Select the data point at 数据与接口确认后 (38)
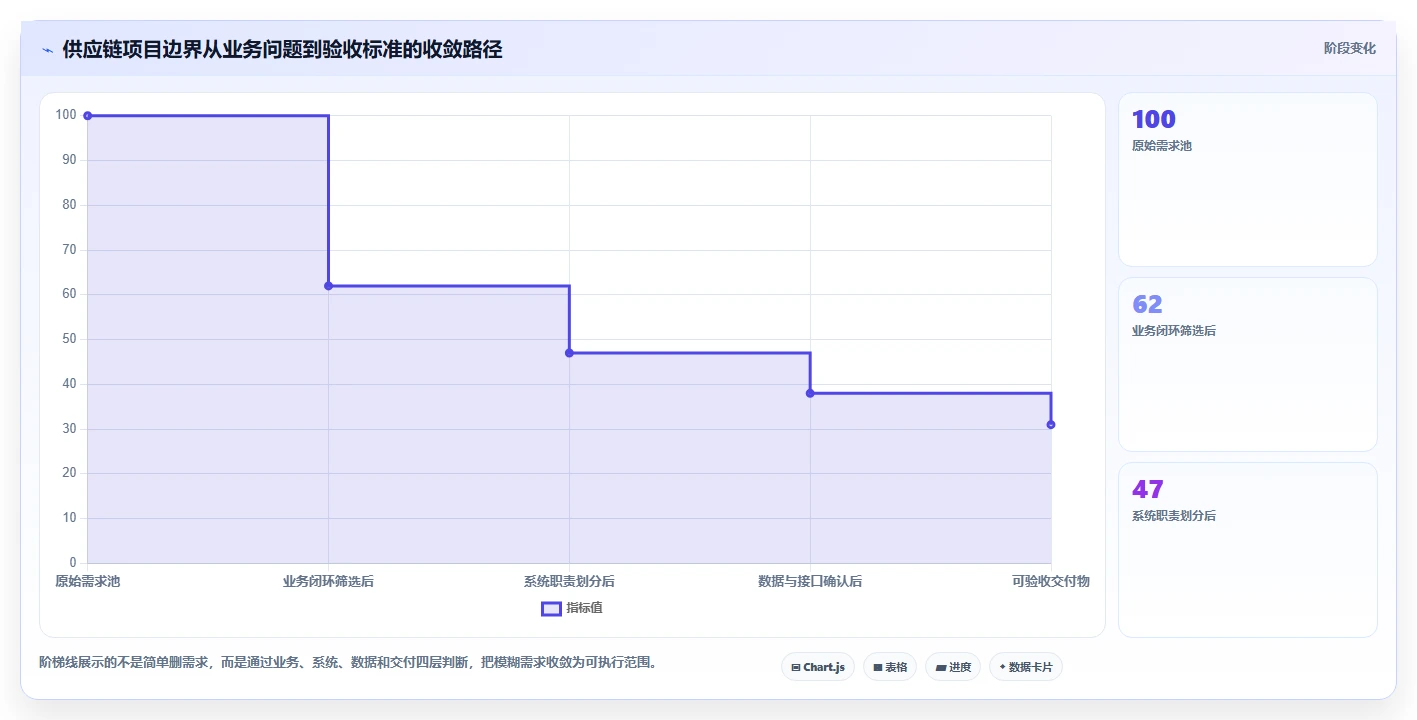1417x720 pixels. point(810,393)
